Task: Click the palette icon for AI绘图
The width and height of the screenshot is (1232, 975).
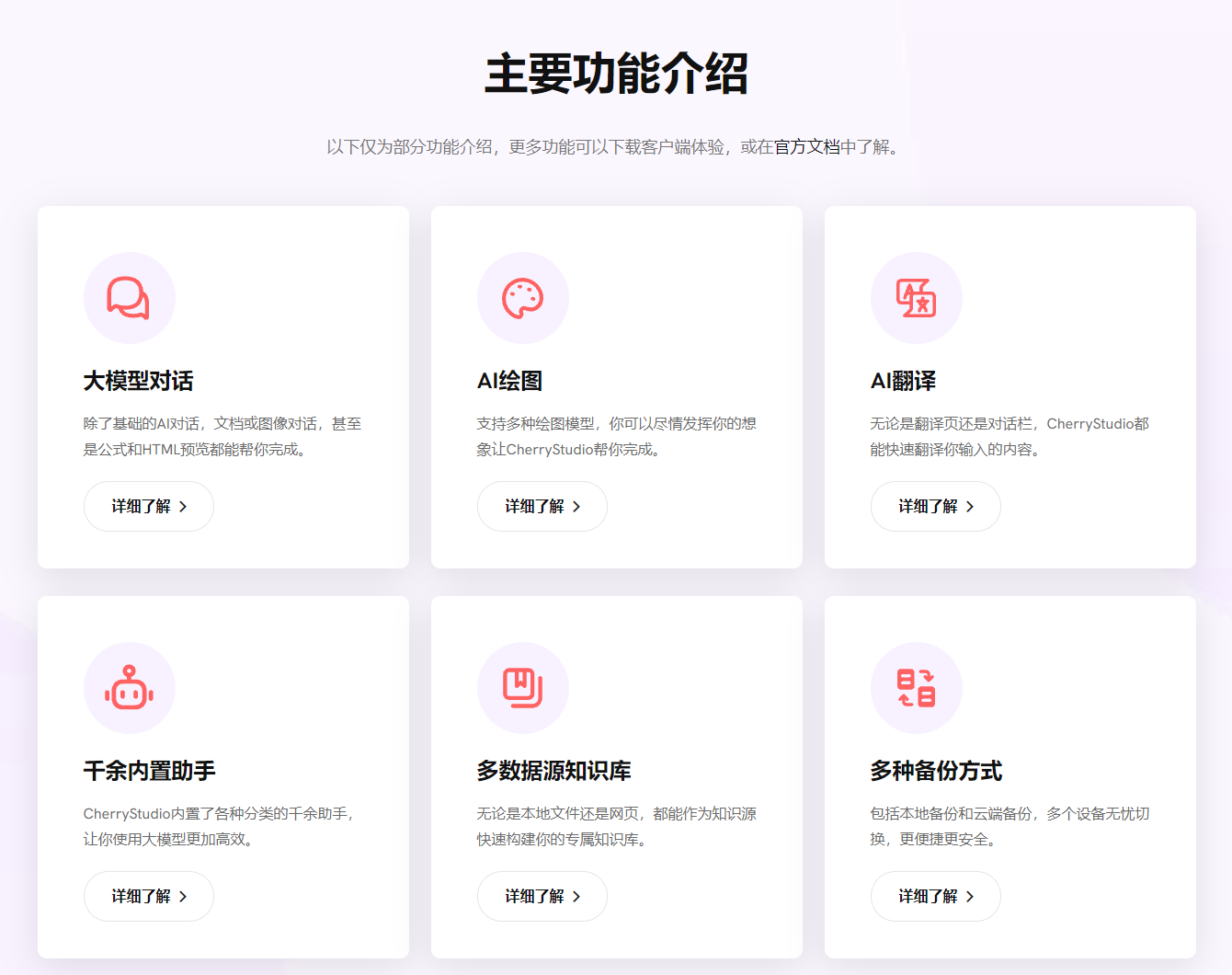Action: click(x=522, y=298)
